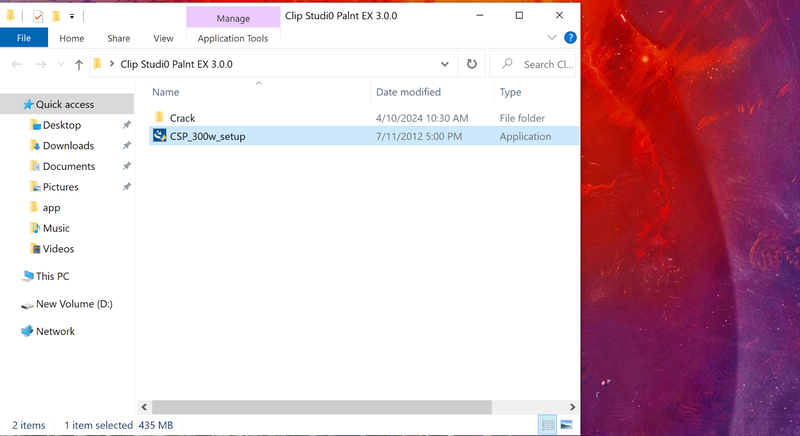
Task: Refresh the current folder
Action: 472,64
